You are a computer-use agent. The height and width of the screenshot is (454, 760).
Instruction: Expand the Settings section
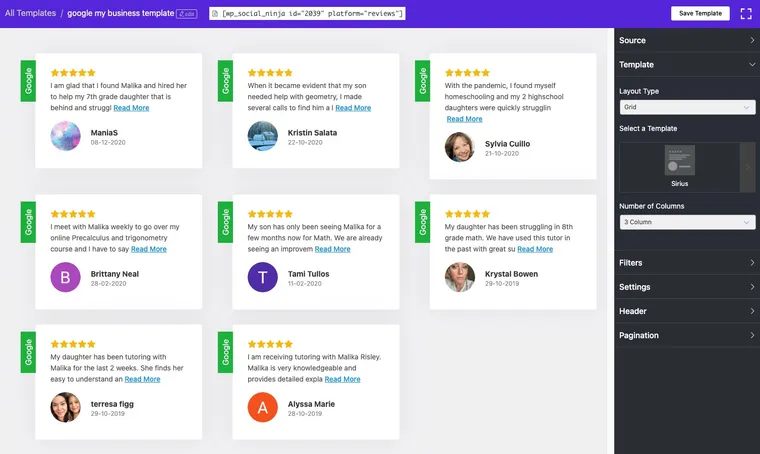point(687,287)
